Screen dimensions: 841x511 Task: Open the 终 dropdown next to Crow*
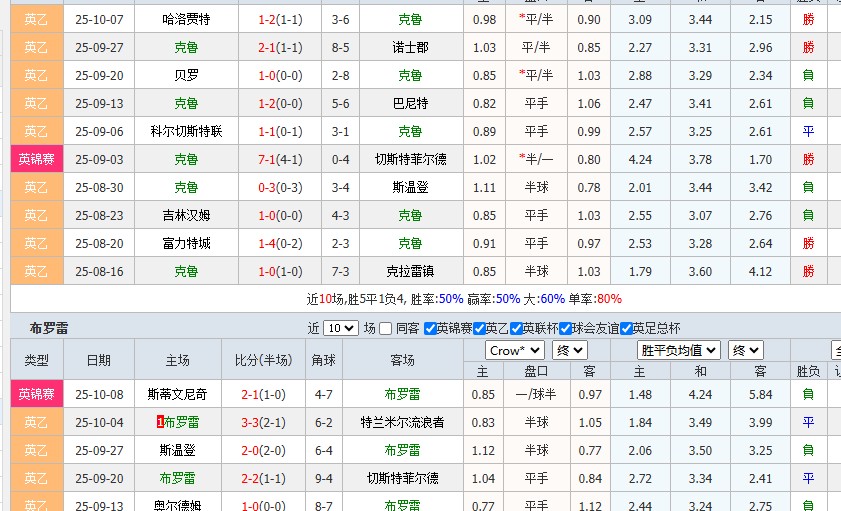pyautogui.click(x=570, y=350)
